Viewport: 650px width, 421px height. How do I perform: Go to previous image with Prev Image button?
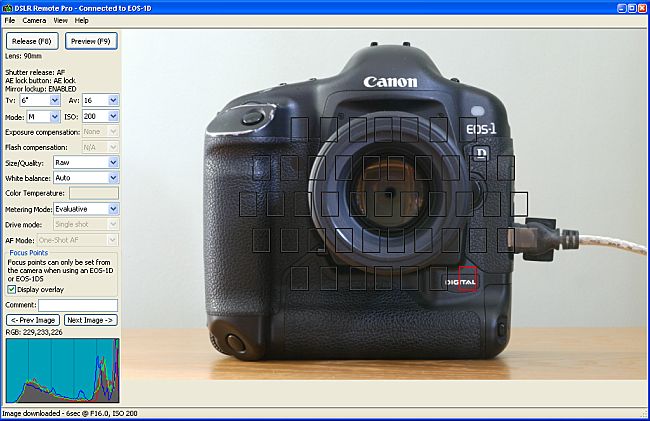click(33, 320)
